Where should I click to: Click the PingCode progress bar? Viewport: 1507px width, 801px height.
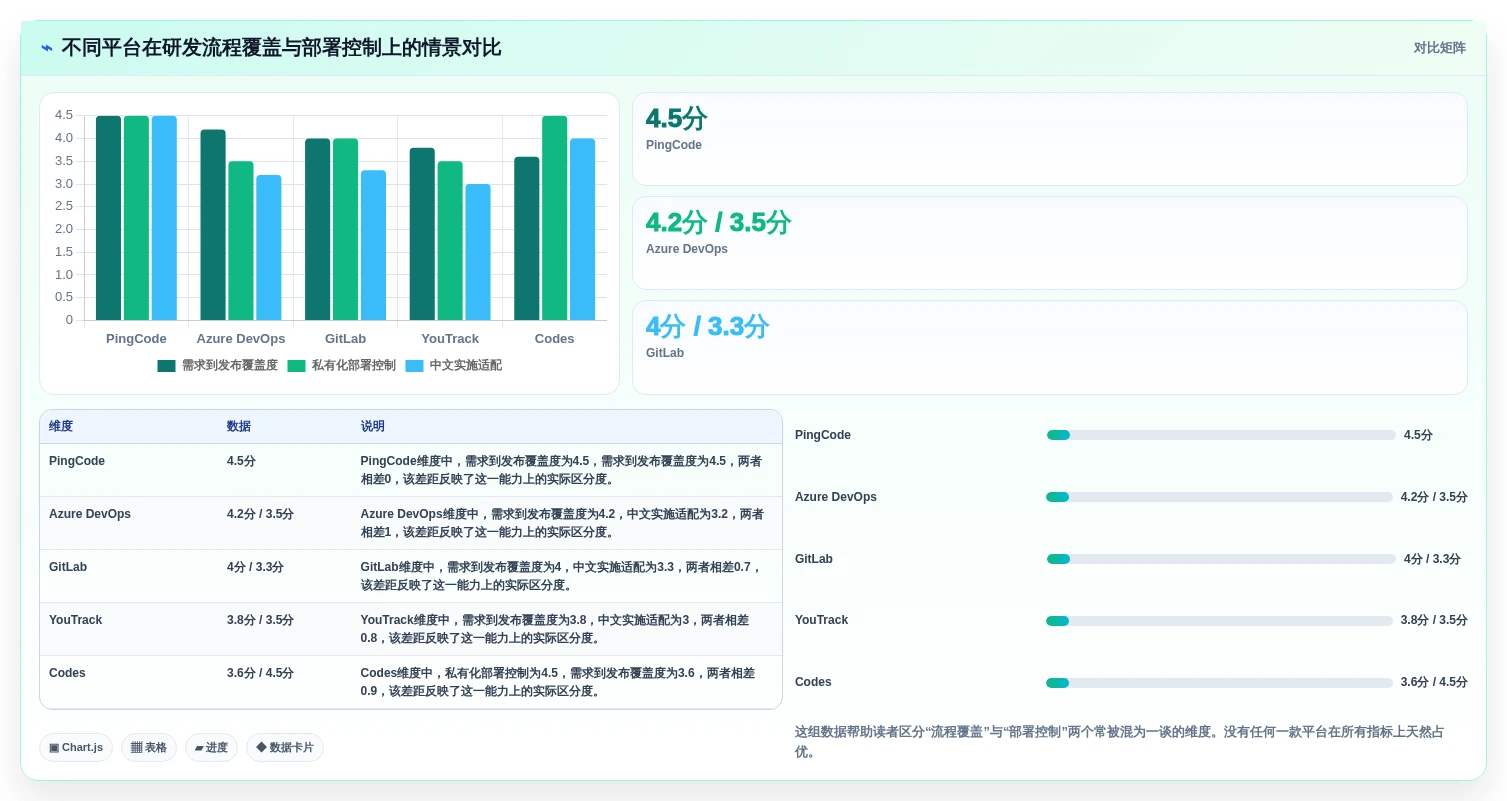point(1221,435)
